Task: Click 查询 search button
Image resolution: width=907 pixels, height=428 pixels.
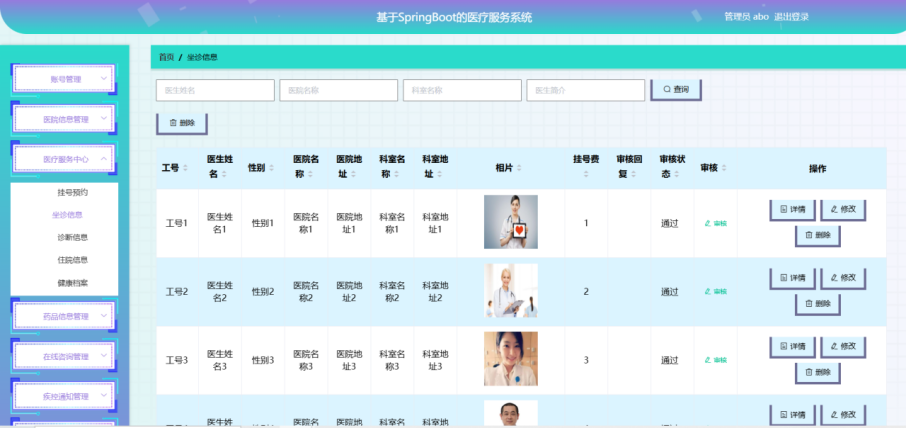Action: (x=676, y=89)
